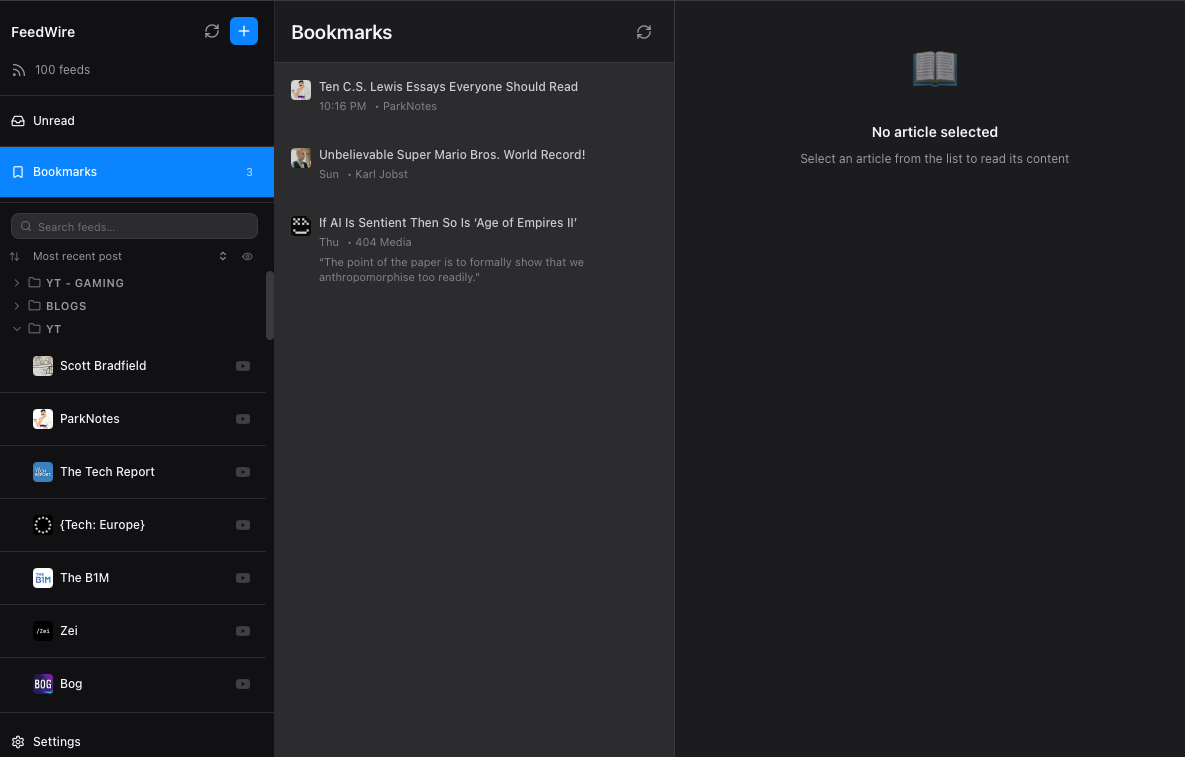Click YouTube icon on The Tech Report row

[x=243, y=471]
